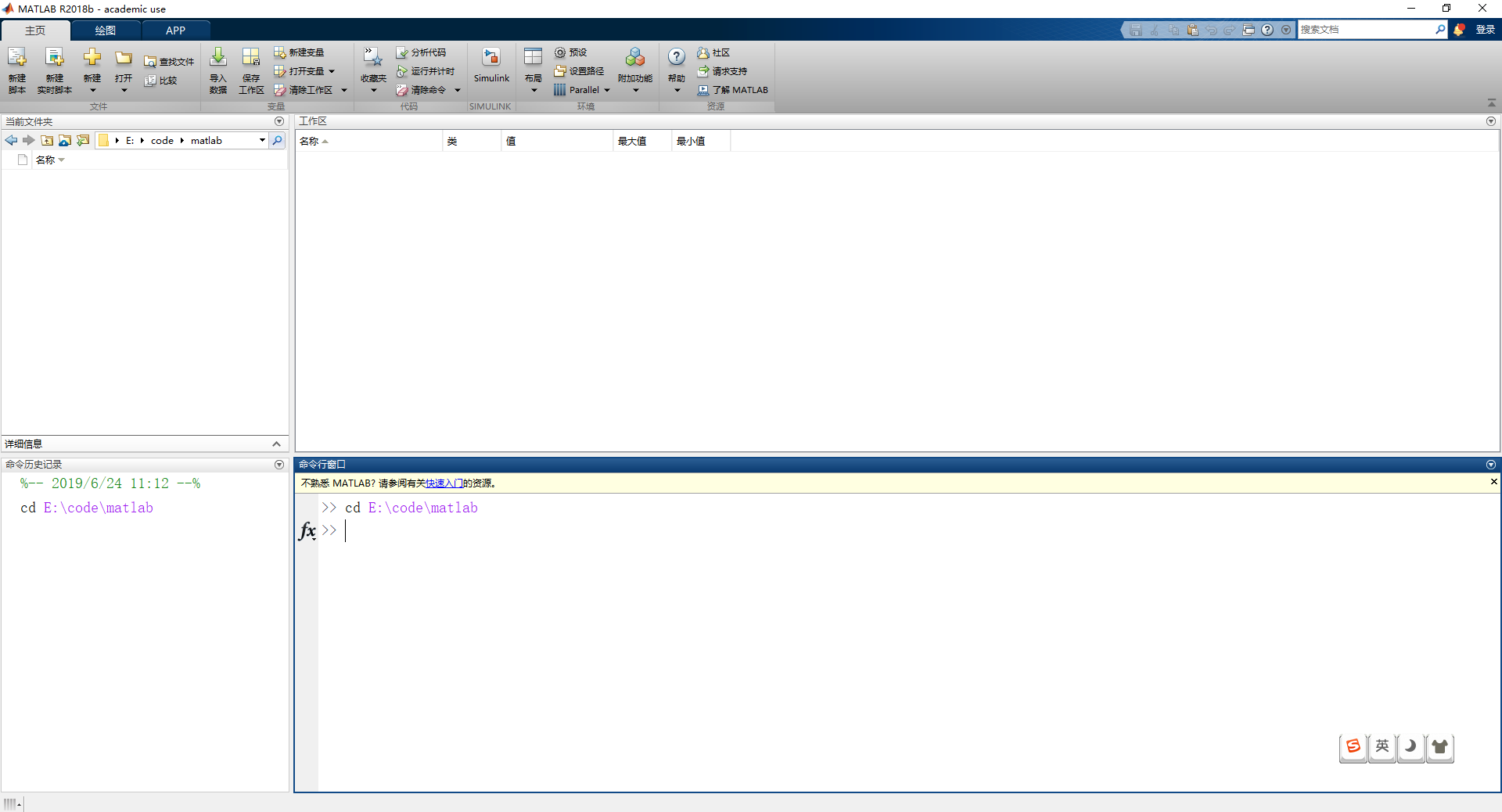
Task: Open the Getting Started (快速入门) link
Action: [x=444, y=483]
